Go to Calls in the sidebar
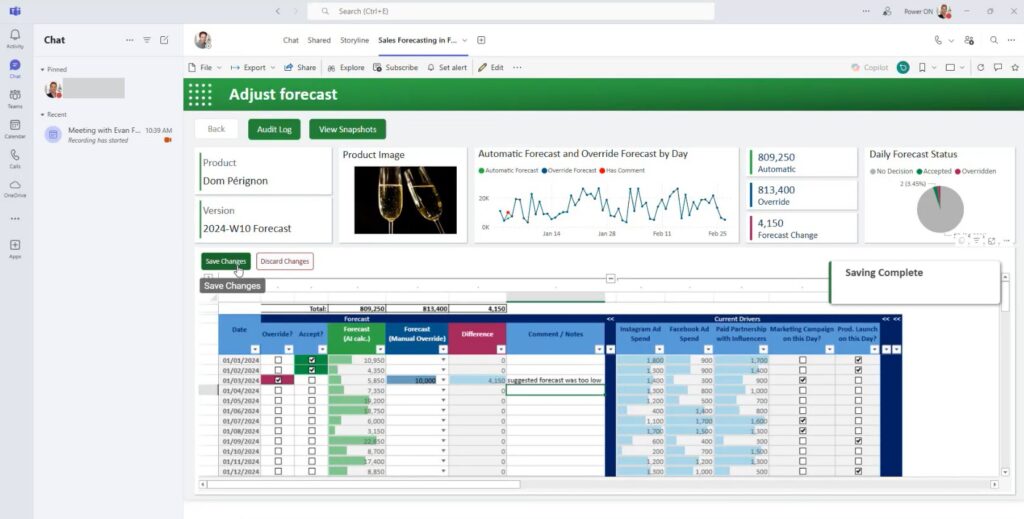The width and height of the screenshot is (1024, 519). [15, 157]
